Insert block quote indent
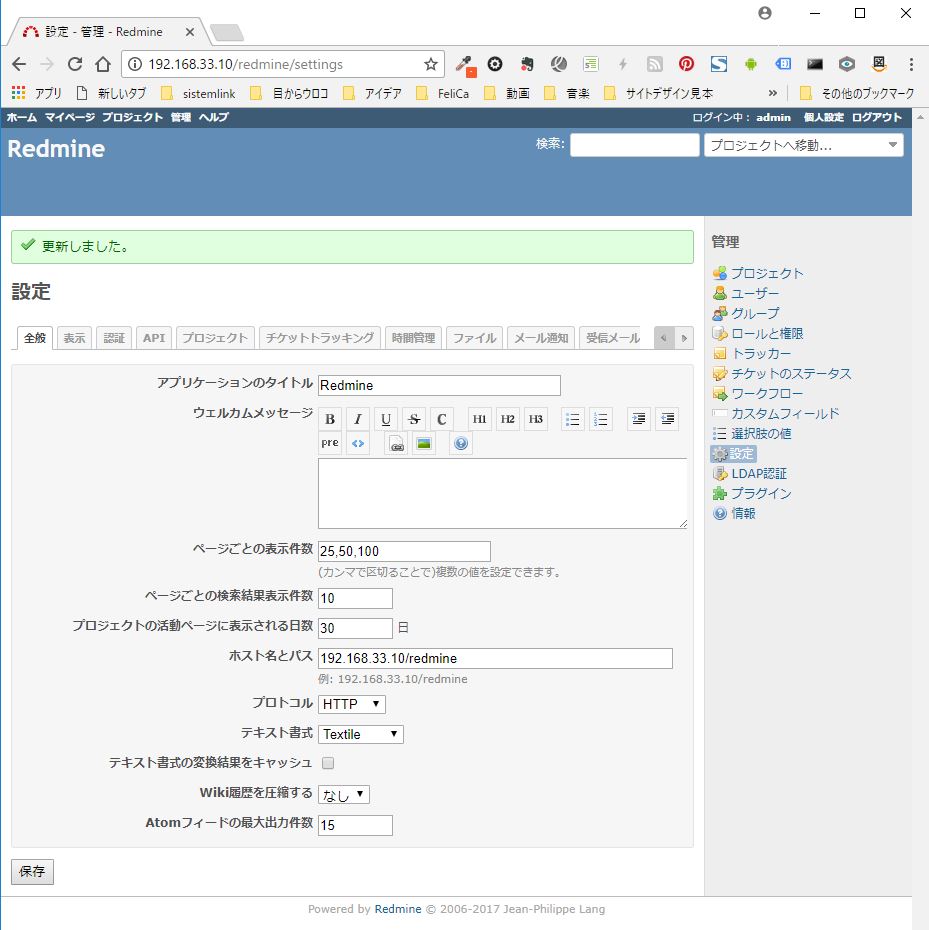The height and width of the screenshot is (930, 929). [x=639, y=419]
